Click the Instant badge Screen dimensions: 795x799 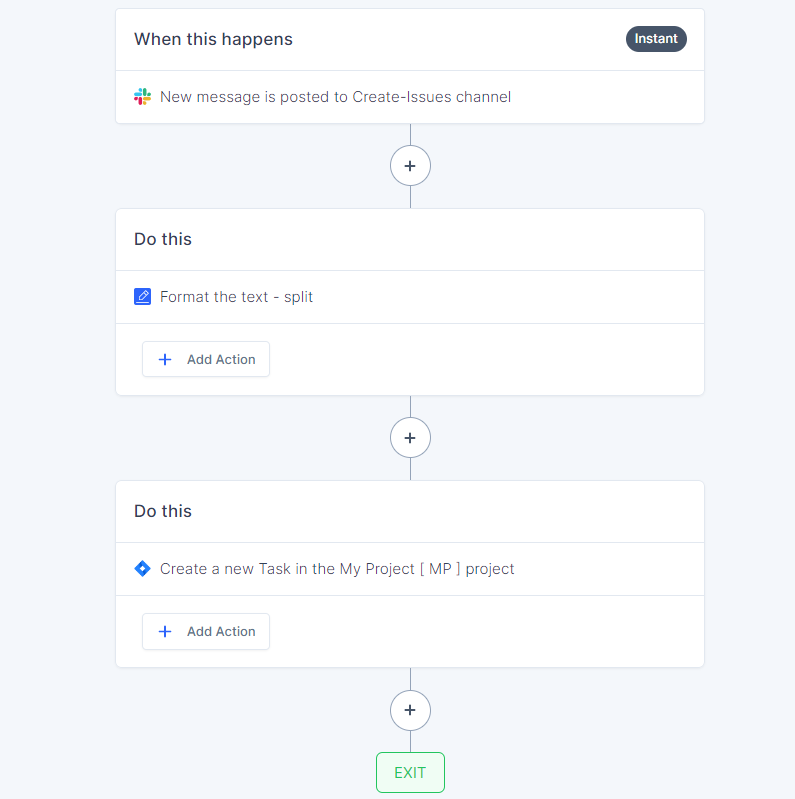[x=656, y=39]
